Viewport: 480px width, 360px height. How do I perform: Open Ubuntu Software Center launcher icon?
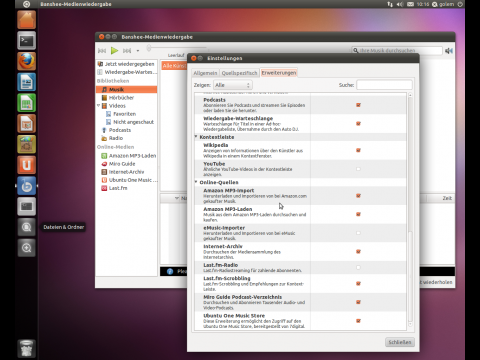pos(27,144)
